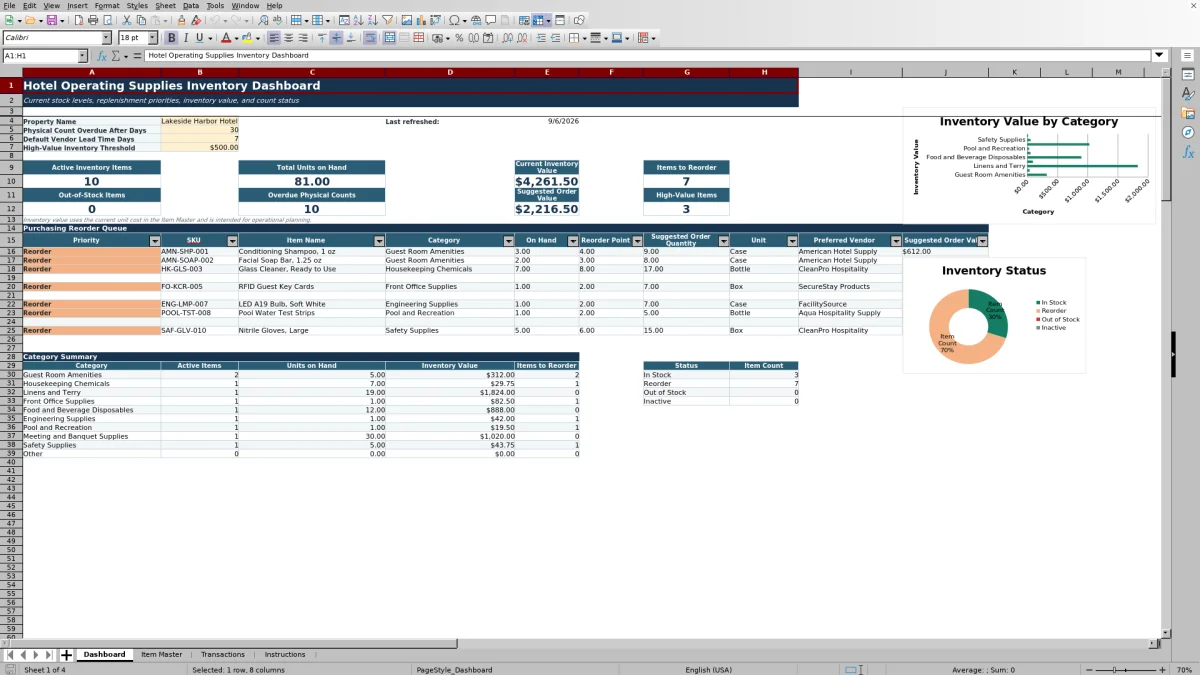Click the Cut scissors icon
Image resolution: width=1200 pixels, height=675 pixels.
tap(127, 20)
